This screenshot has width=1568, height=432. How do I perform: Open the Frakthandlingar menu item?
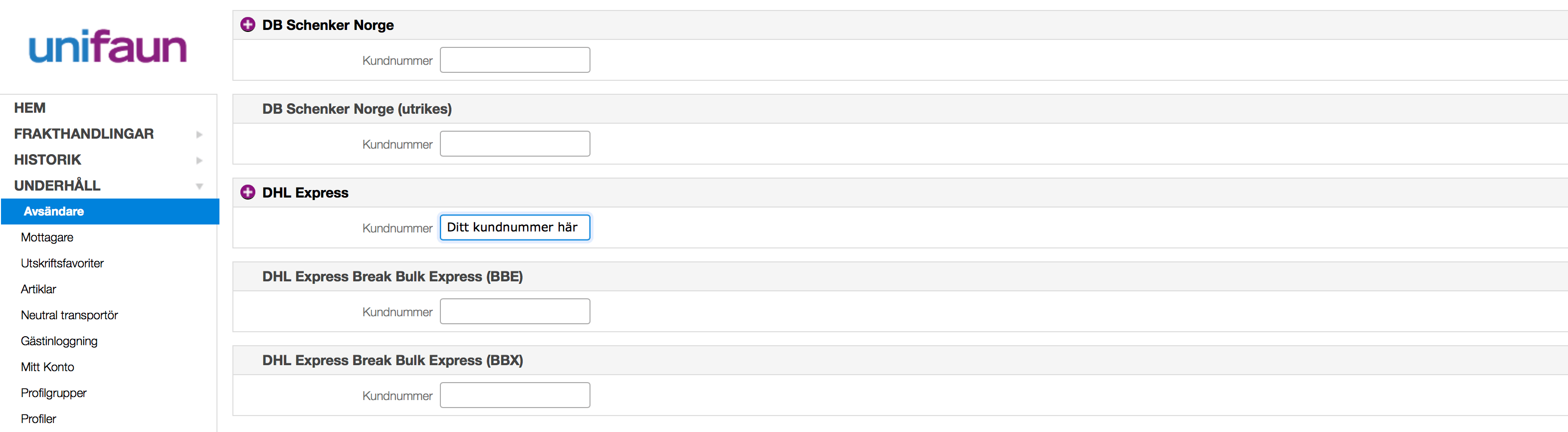tap(84, 134)
